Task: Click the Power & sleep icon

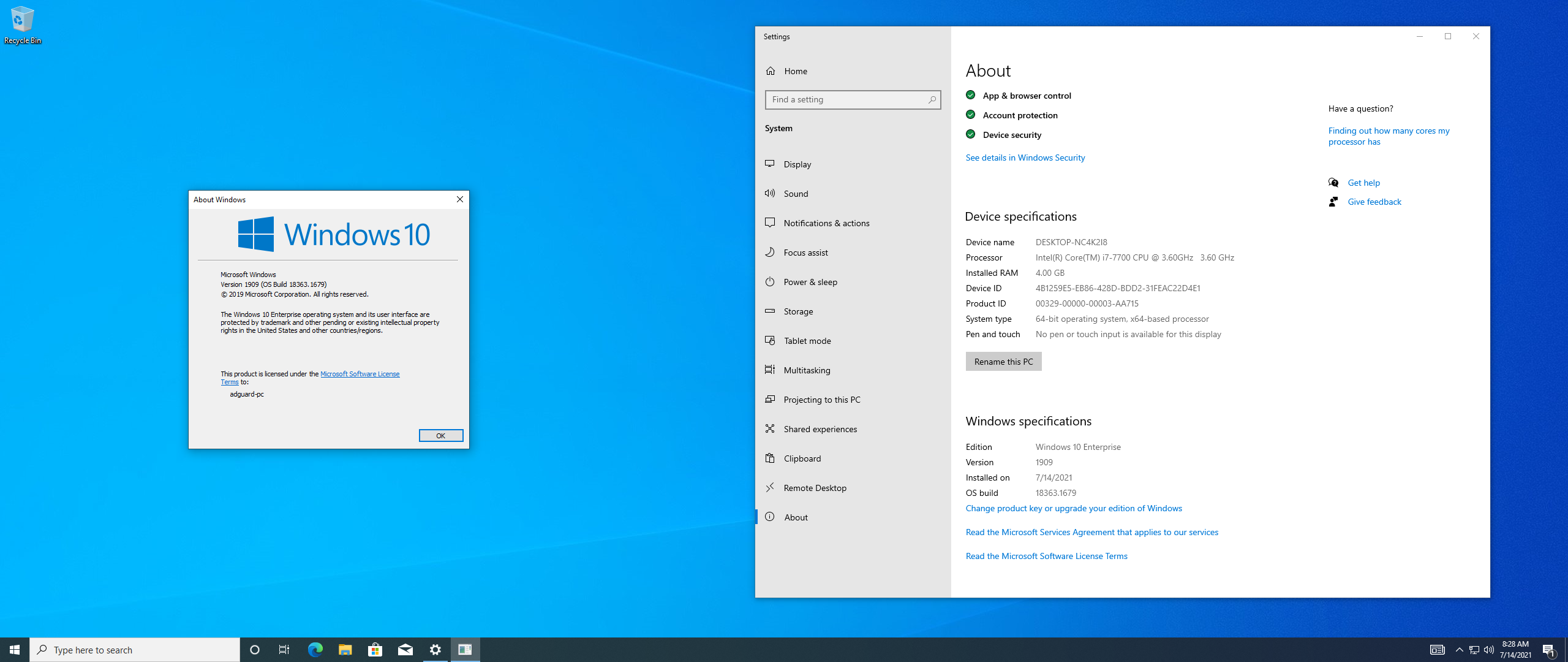Action: [x=770, y=281]
